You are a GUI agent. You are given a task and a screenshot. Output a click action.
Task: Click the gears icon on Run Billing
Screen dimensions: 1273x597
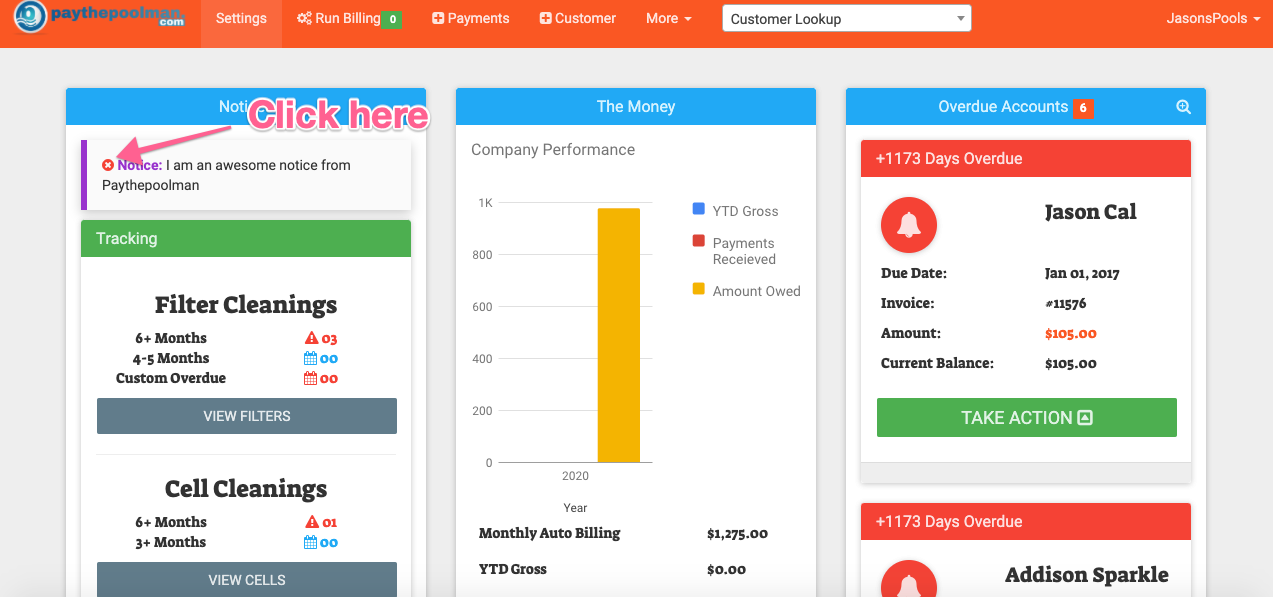tap(304, 18)
